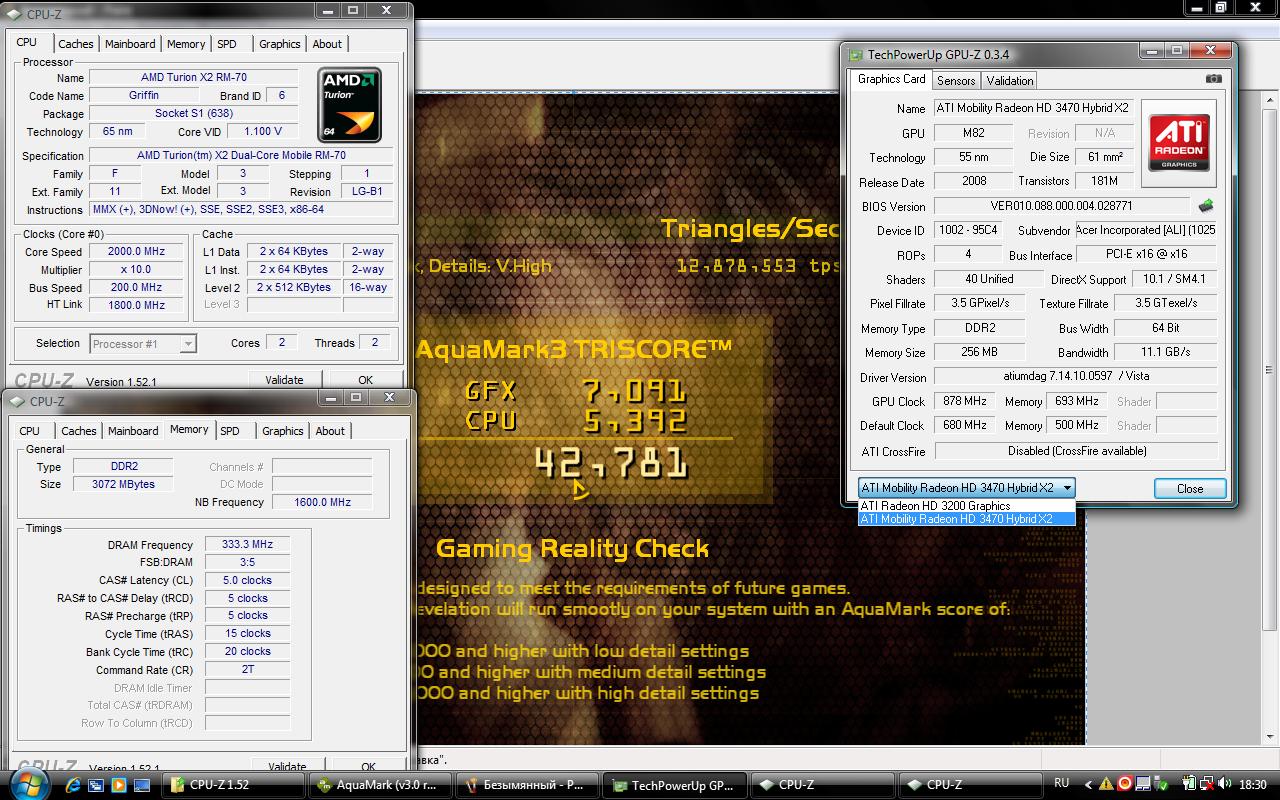Click the ATI Radeon Graphics logo
This screenshot has height=800, width=1280.
pos(1179,142)
